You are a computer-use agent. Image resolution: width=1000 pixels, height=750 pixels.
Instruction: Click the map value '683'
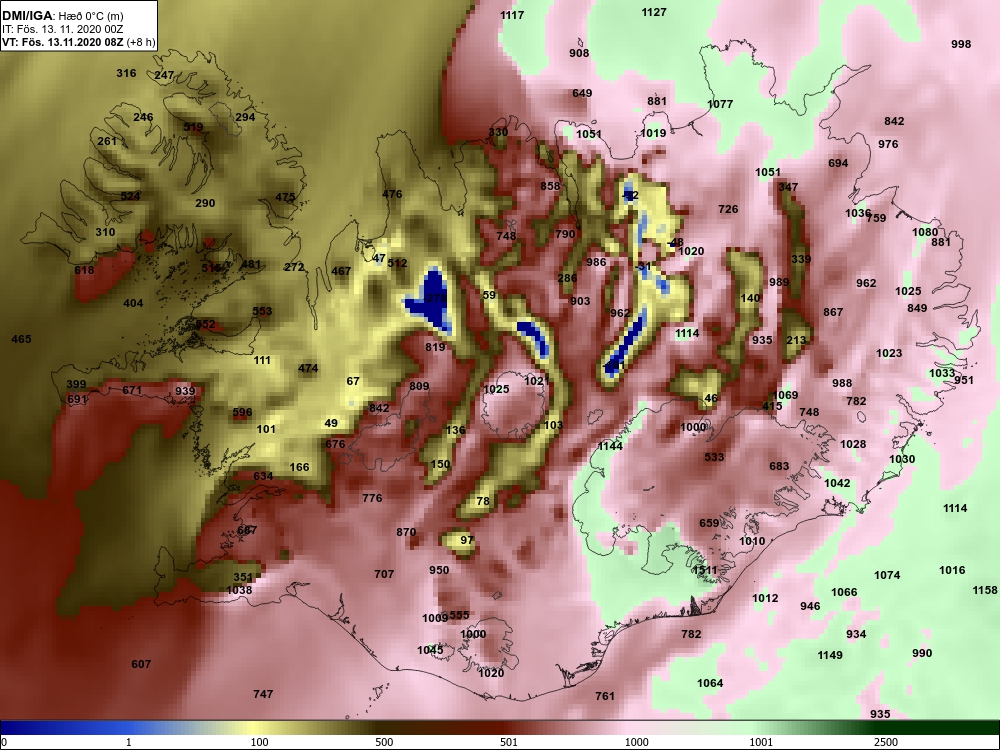pyautogui.click(x=779, y=466)
